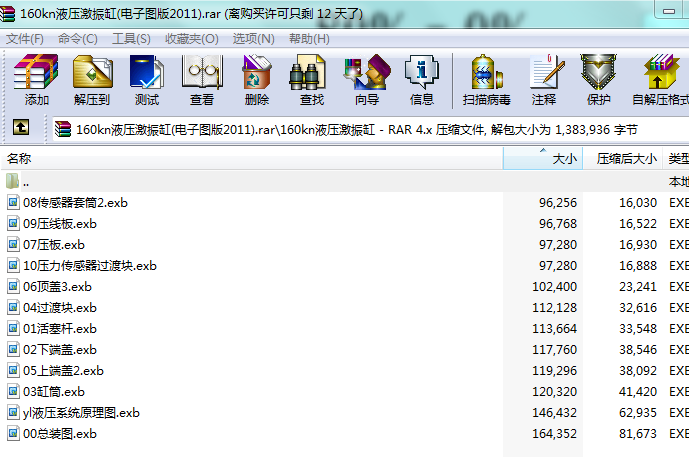
Task: Click size value 113,664
Action: (x=554, y=329)
